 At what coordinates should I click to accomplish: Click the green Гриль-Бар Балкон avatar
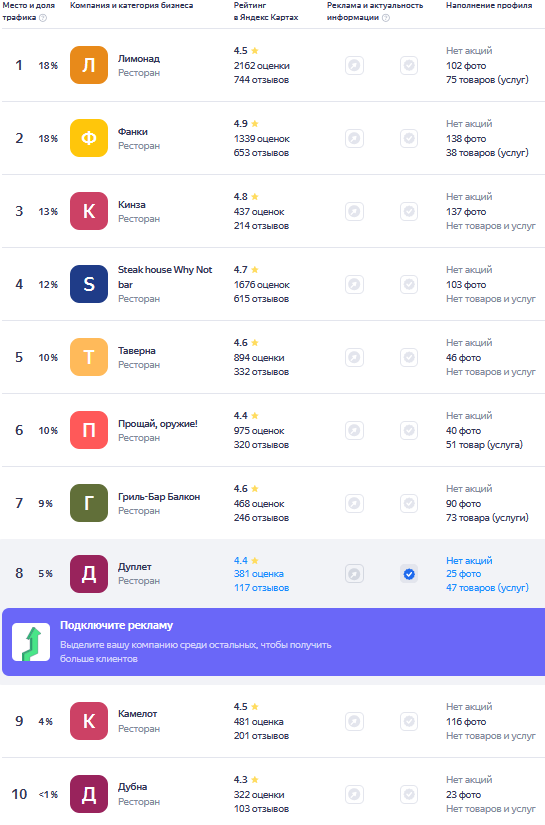89,503
